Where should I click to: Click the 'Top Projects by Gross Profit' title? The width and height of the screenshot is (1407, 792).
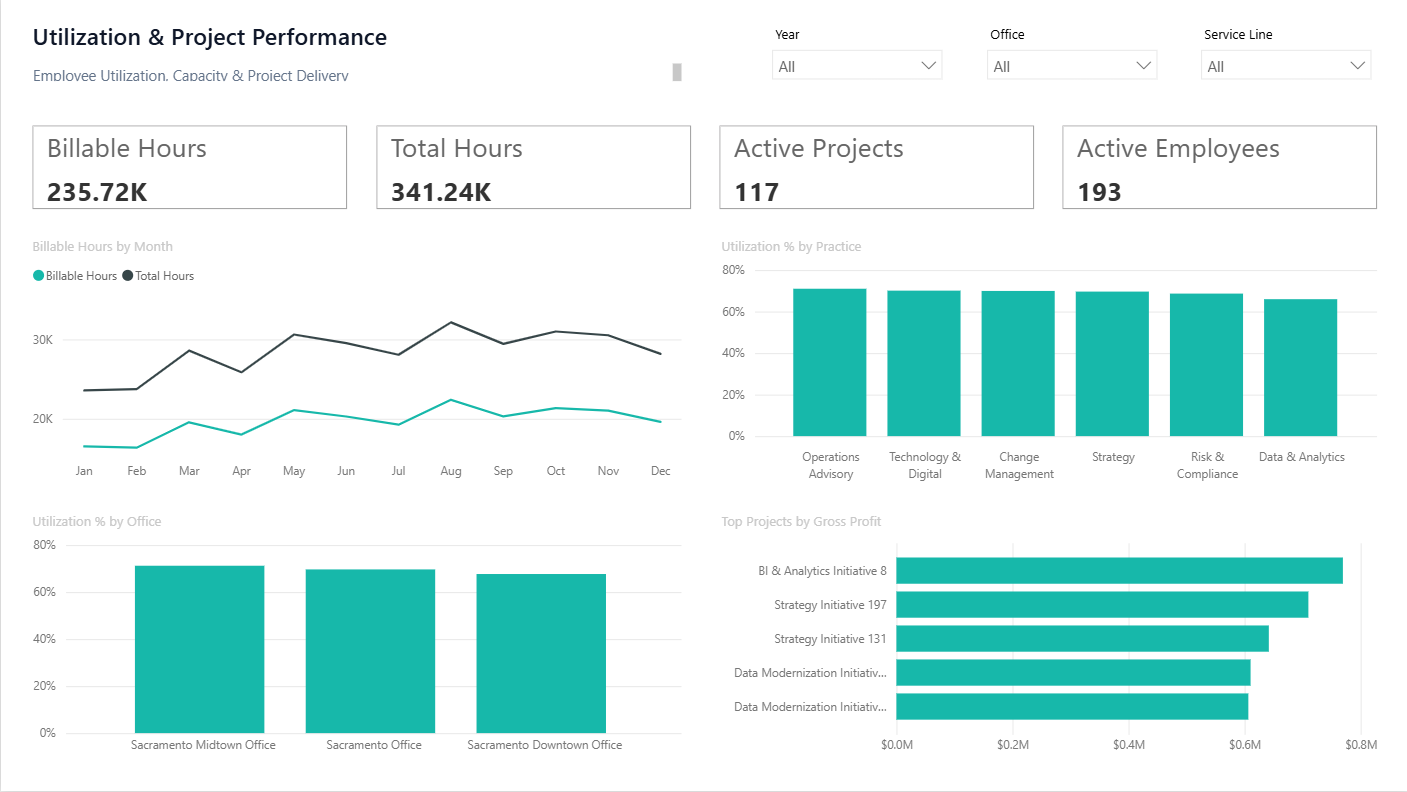coord(801,522)
